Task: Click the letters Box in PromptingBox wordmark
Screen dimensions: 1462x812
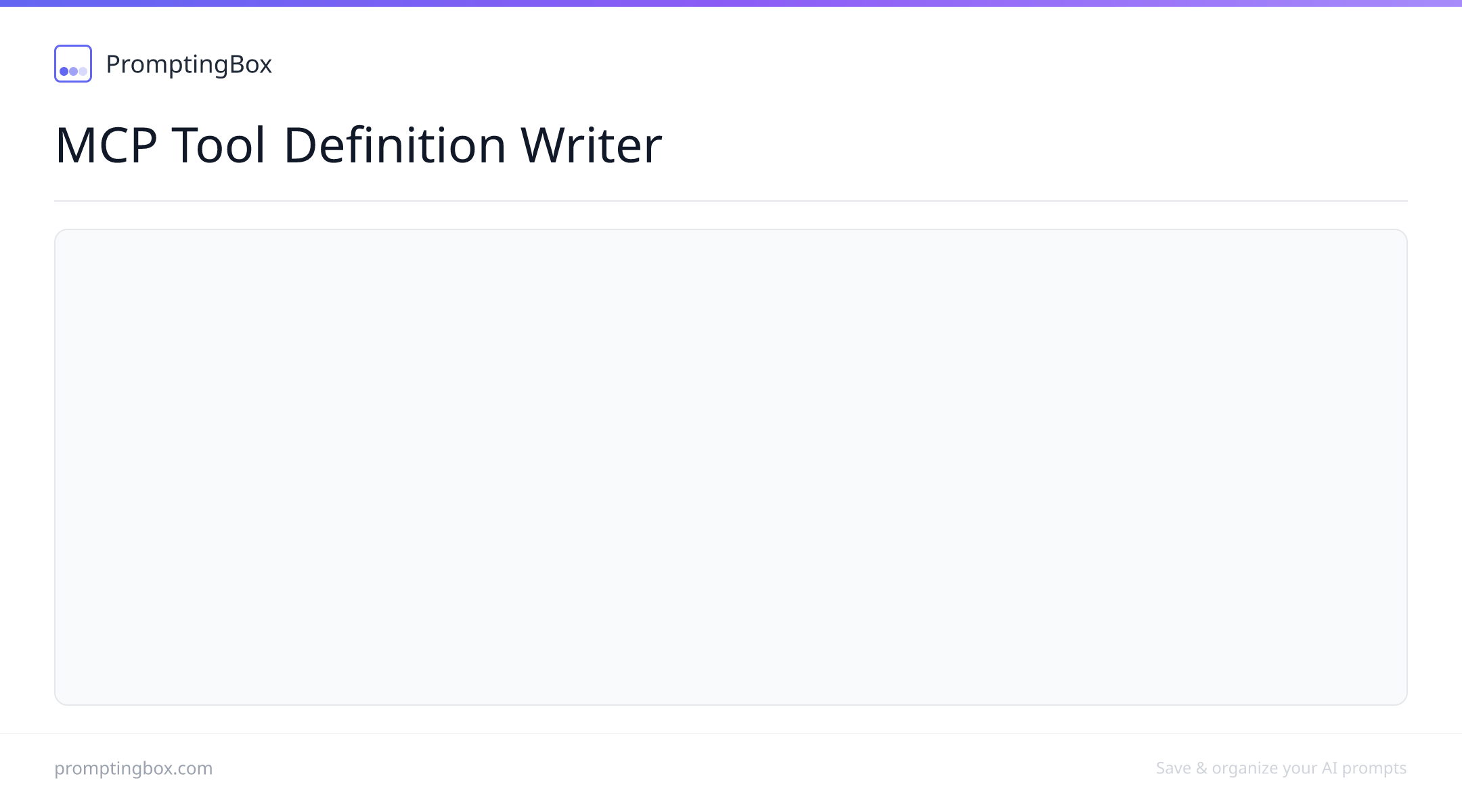Action: (x=250, y=64)
